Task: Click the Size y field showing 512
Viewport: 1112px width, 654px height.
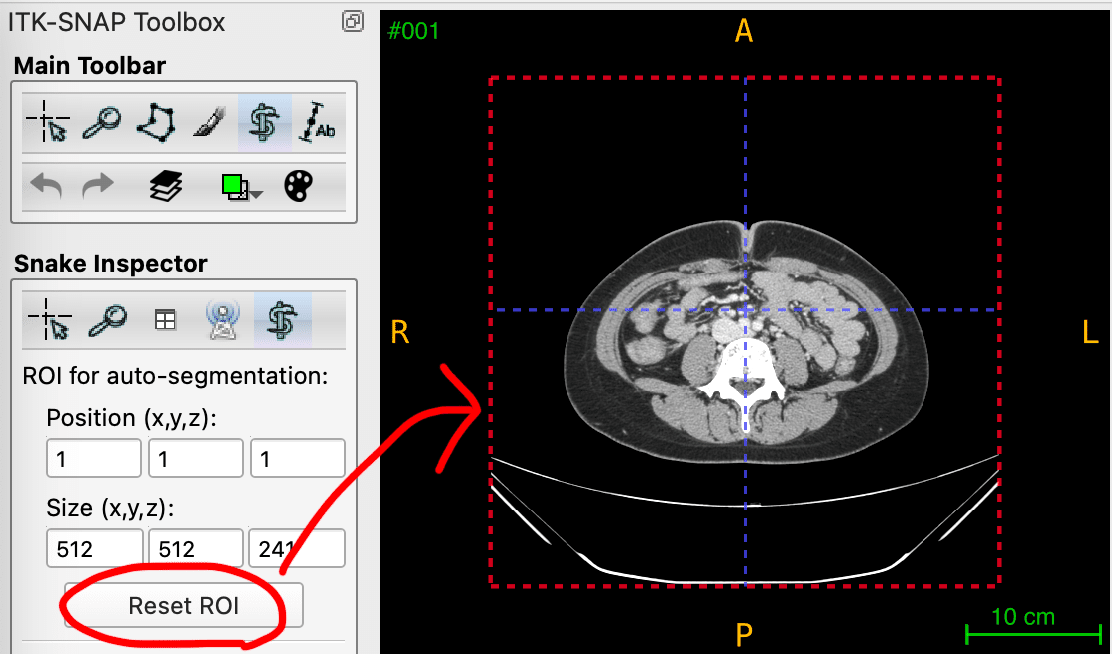Action: [196, 548]
